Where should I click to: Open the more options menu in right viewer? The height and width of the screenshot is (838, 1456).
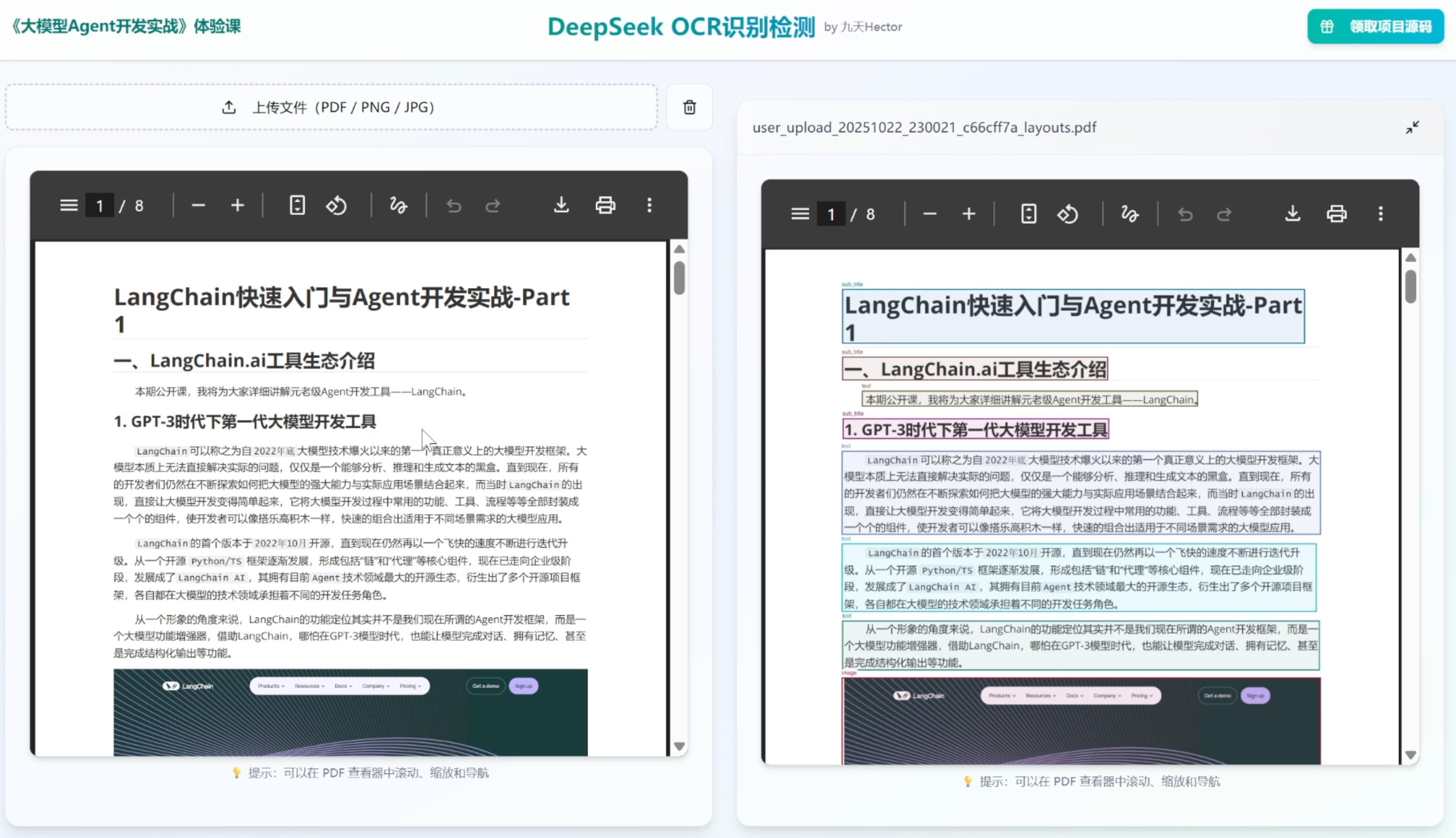[x=1380, y=214]
